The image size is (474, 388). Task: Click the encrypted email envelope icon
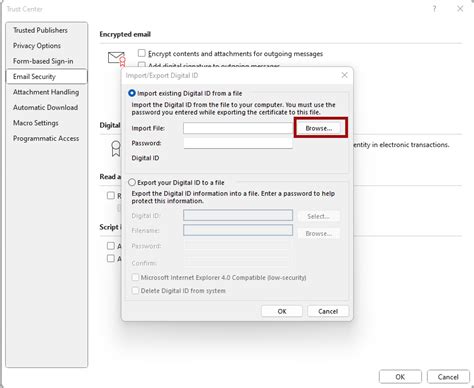(x=117, y=59)
